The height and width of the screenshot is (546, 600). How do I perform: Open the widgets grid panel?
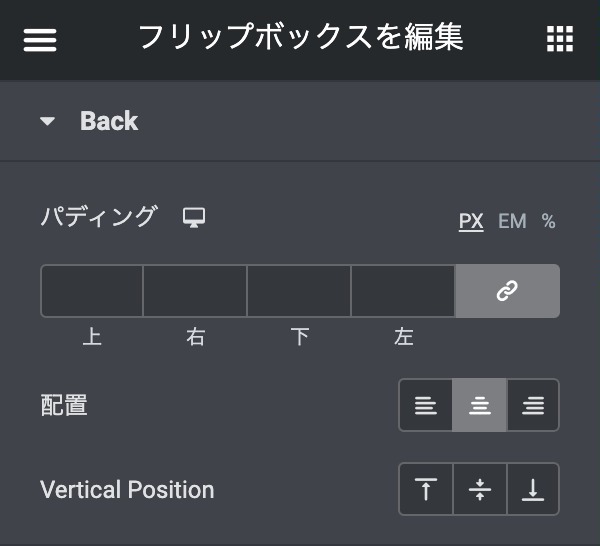560,40
